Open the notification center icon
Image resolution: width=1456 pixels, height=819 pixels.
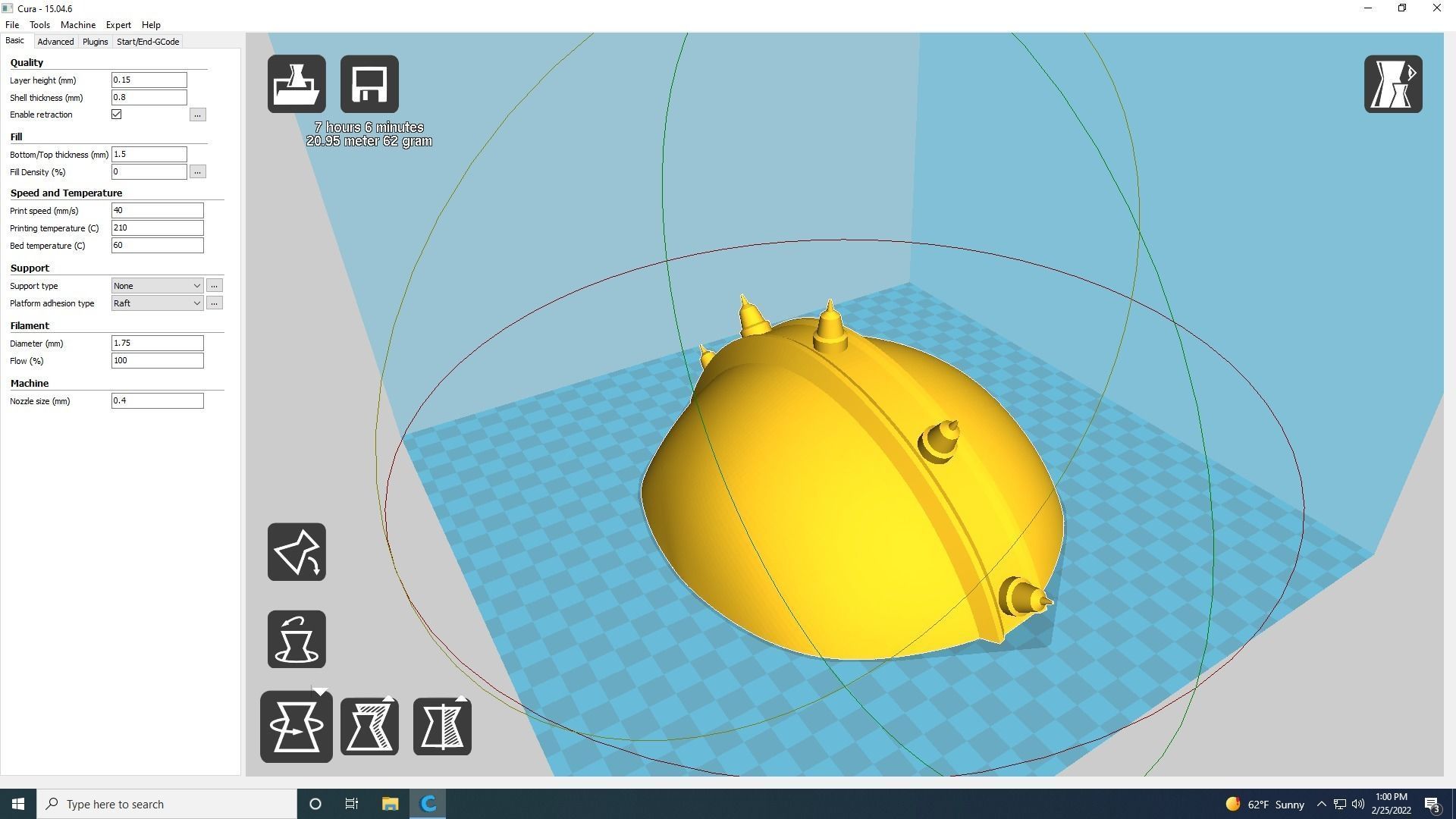click(1432, 804)
